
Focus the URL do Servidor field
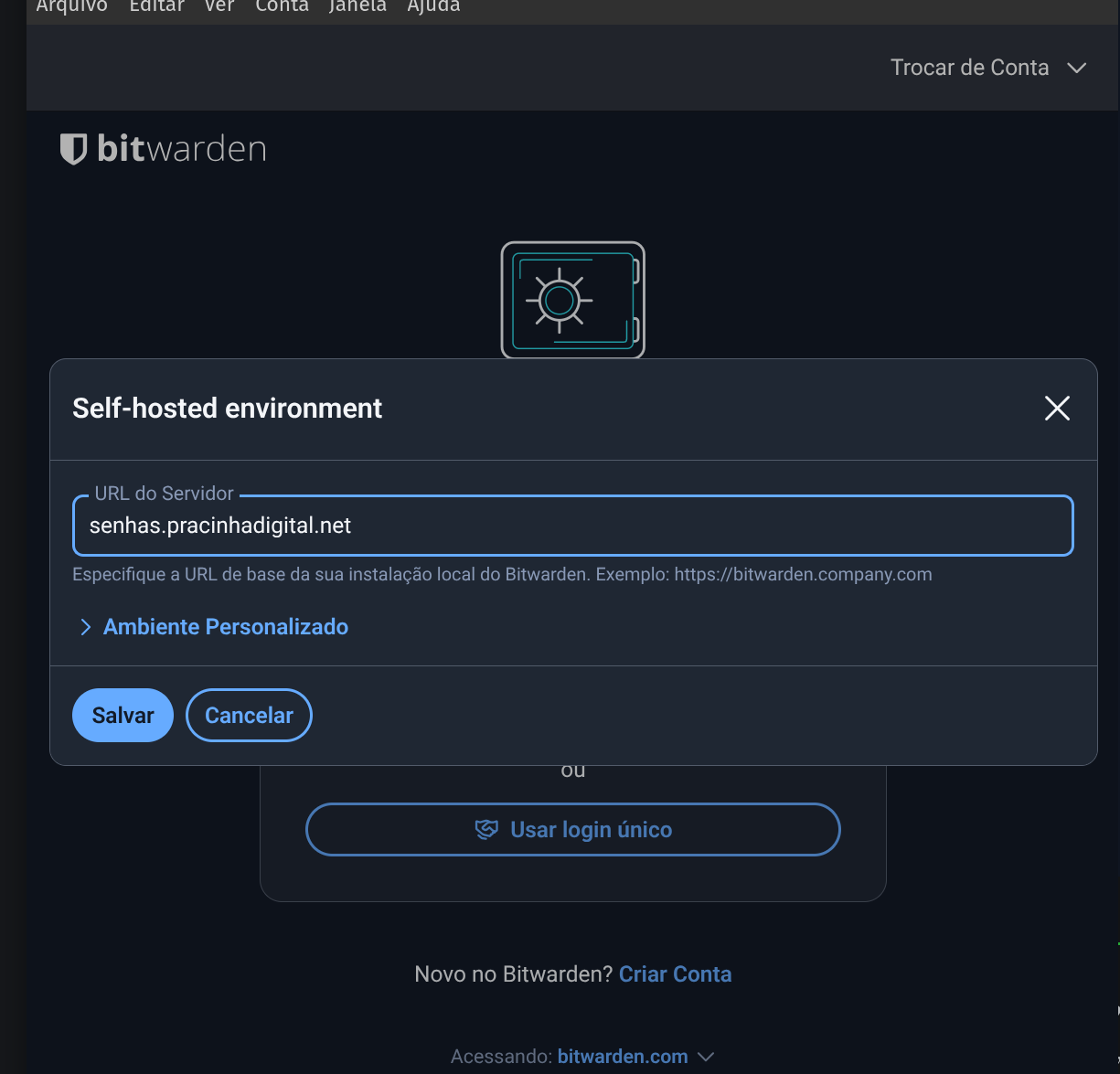pyautogui.click(x=572, y=526)
